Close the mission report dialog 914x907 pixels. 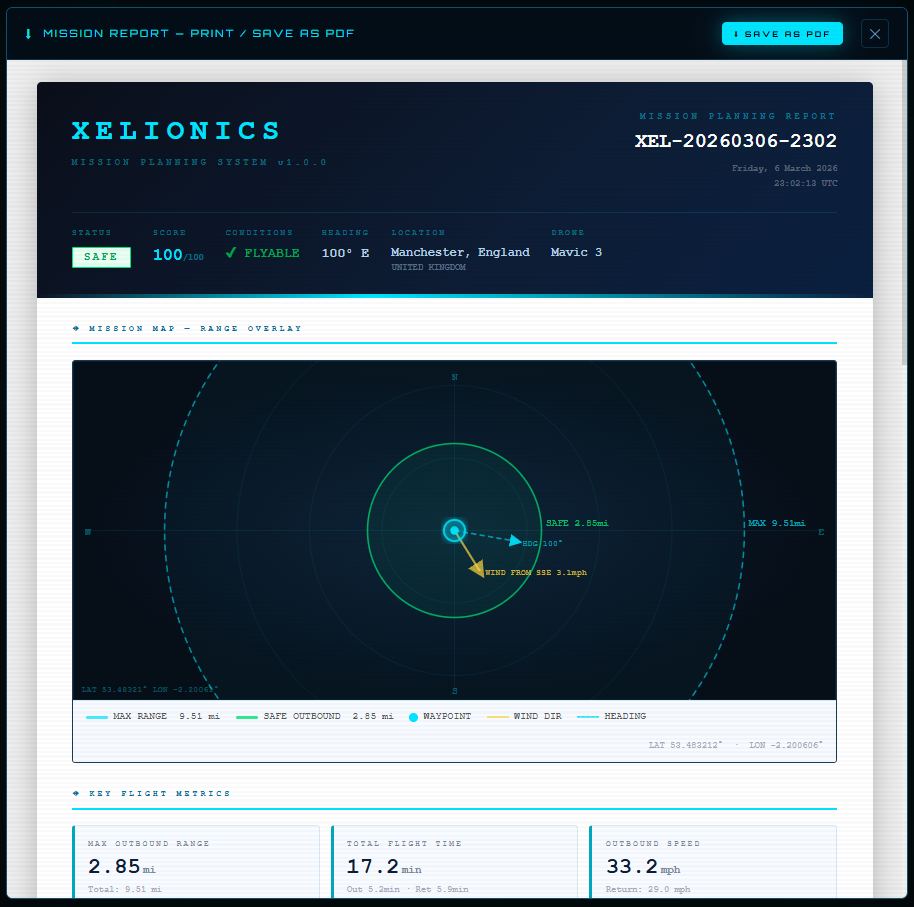[x=874, y=34]
